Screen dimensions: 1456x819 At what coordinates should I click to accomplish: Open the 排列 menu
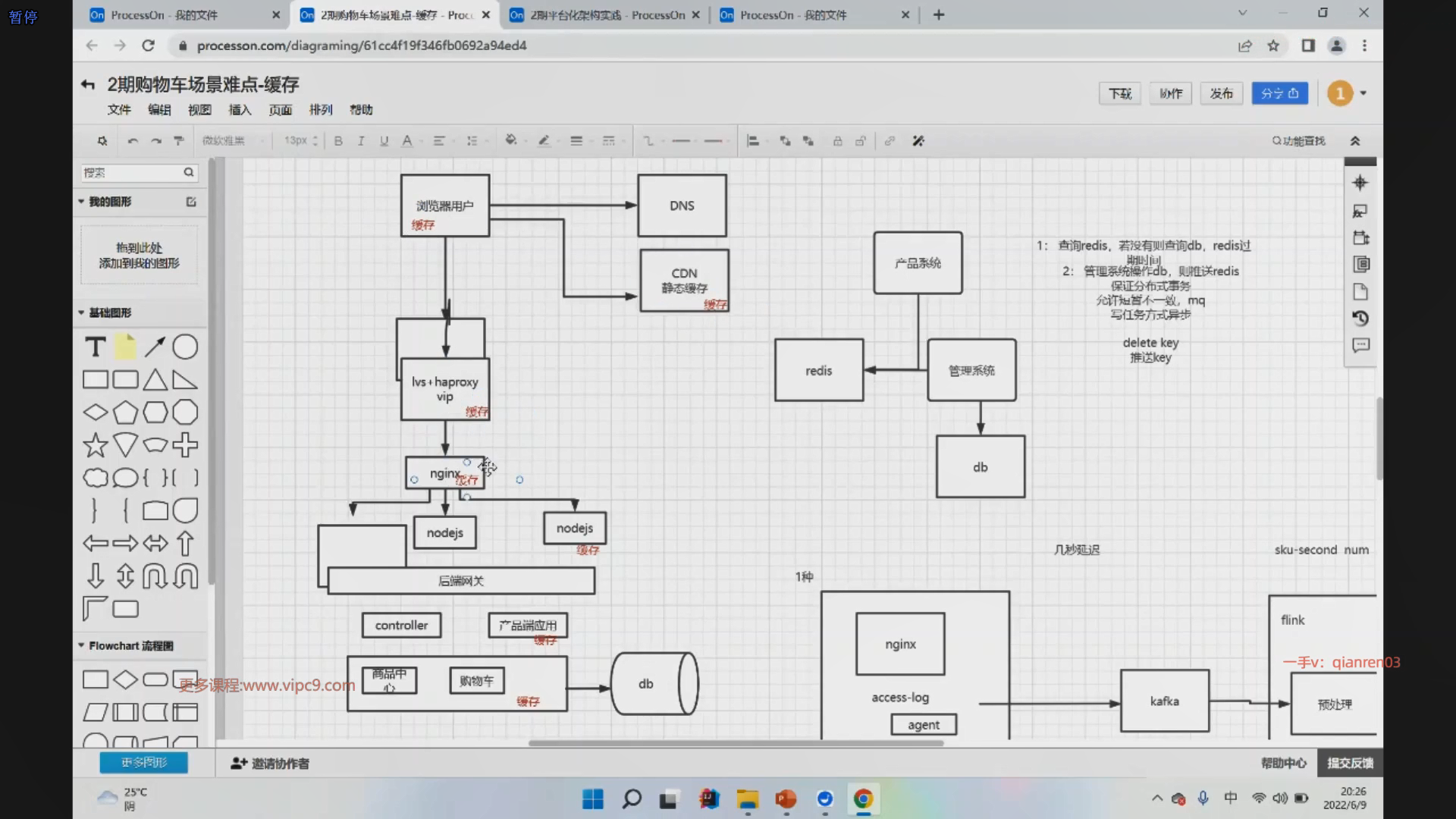pyautogui.click(x=321, y=110)
